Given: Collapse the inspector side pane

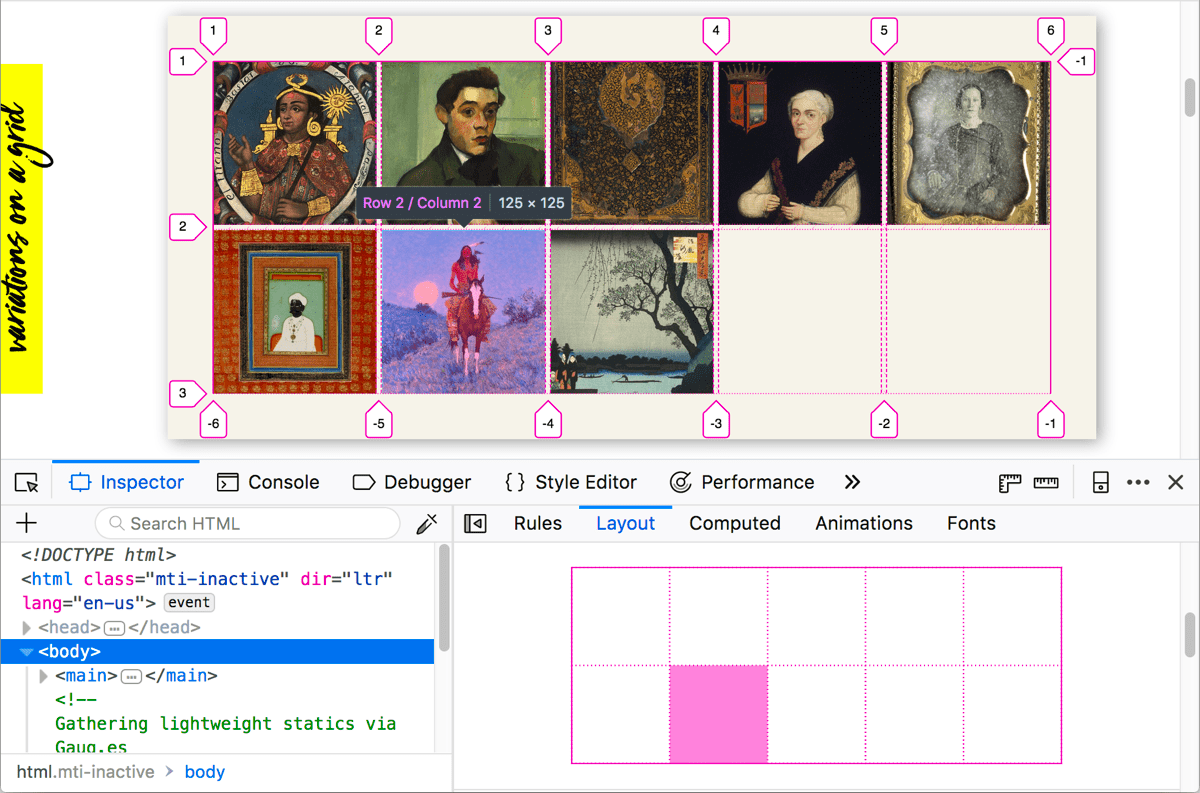Looking at the screenshot, I should tap(474, 522).
